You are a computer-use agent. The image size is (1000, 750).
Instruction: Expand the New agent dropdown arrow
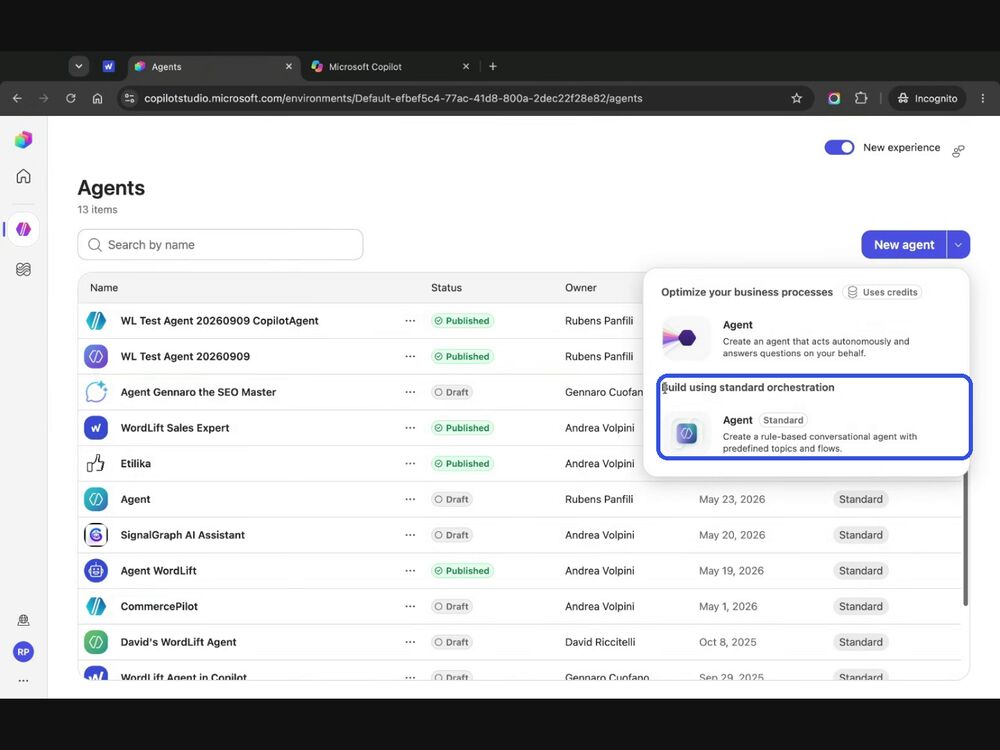(x=959, y=245)
